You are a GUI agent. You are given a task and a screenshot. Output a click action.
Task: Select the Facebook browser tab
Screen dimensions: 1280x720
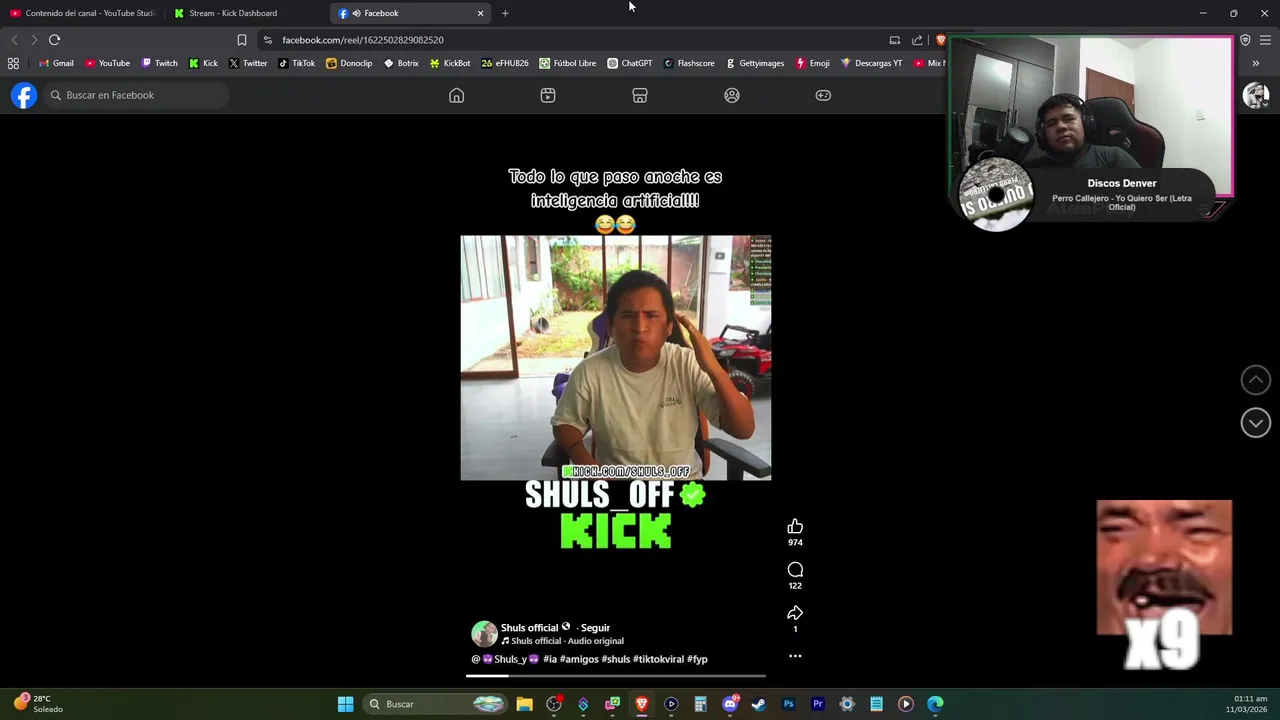(410, 13)
